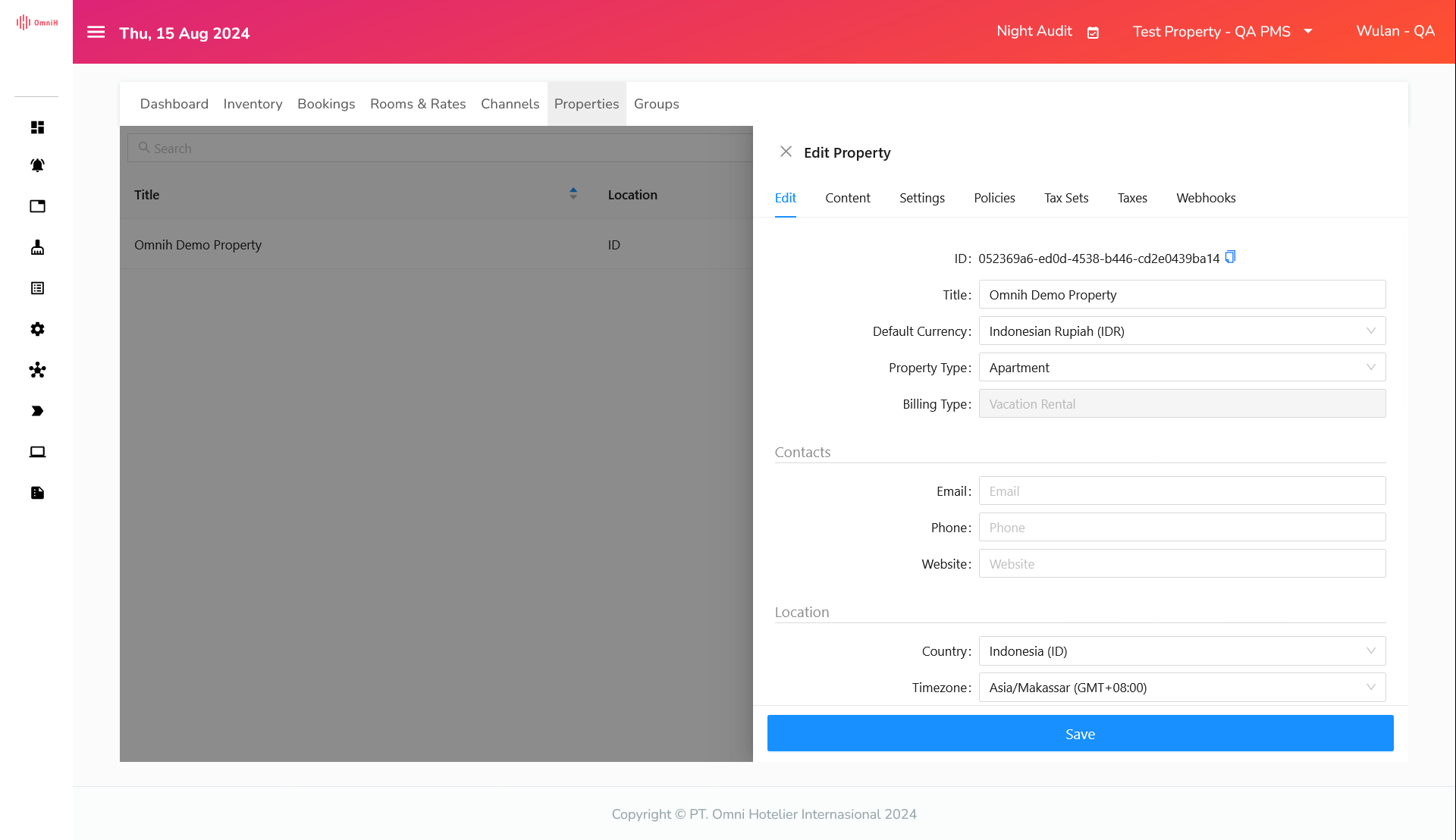Viewport: 1456px width, 840px height.
Task: Close the Edit Property panel
Action: tap(786, 152)
